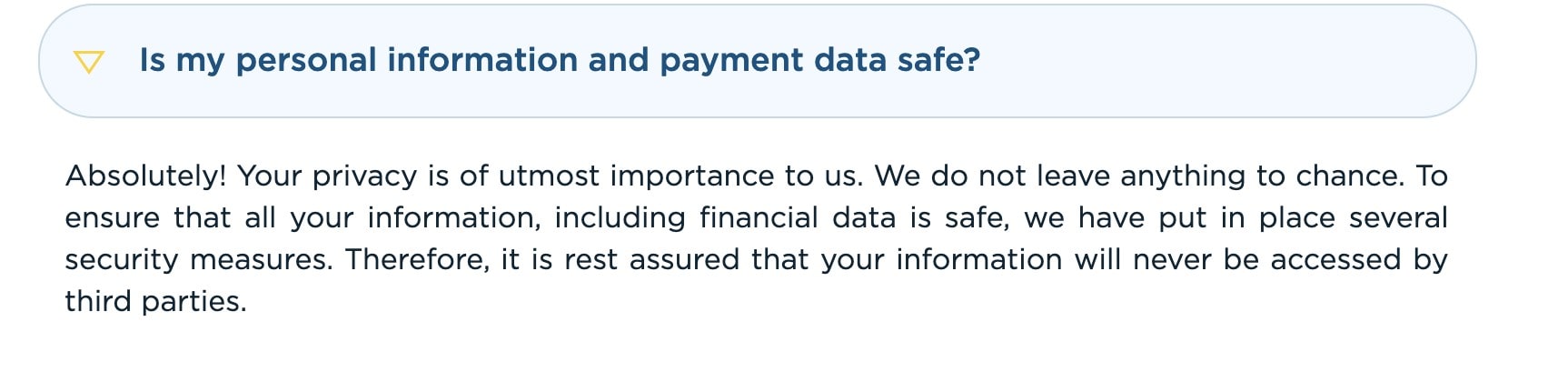Click the word "information" in the question title

pos(481,60)
